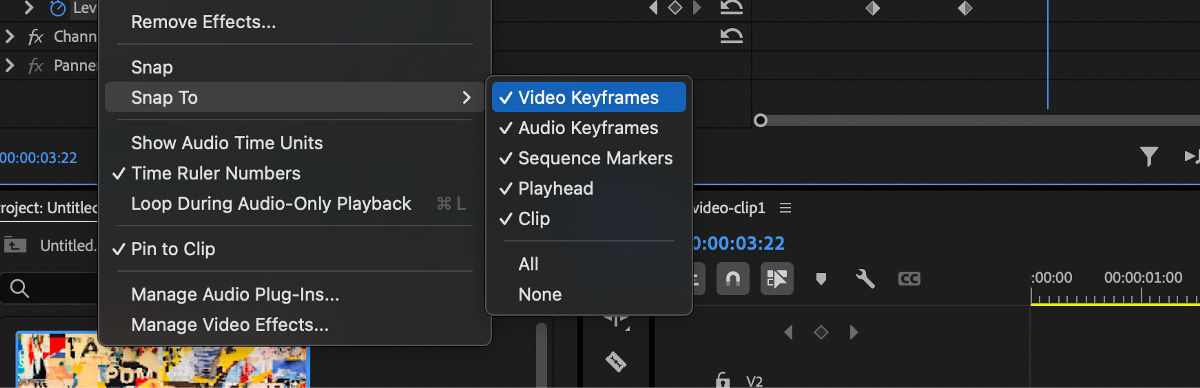Click the V2 track label
Viewport: 1200px width, 388px height.
pos(755,381)
